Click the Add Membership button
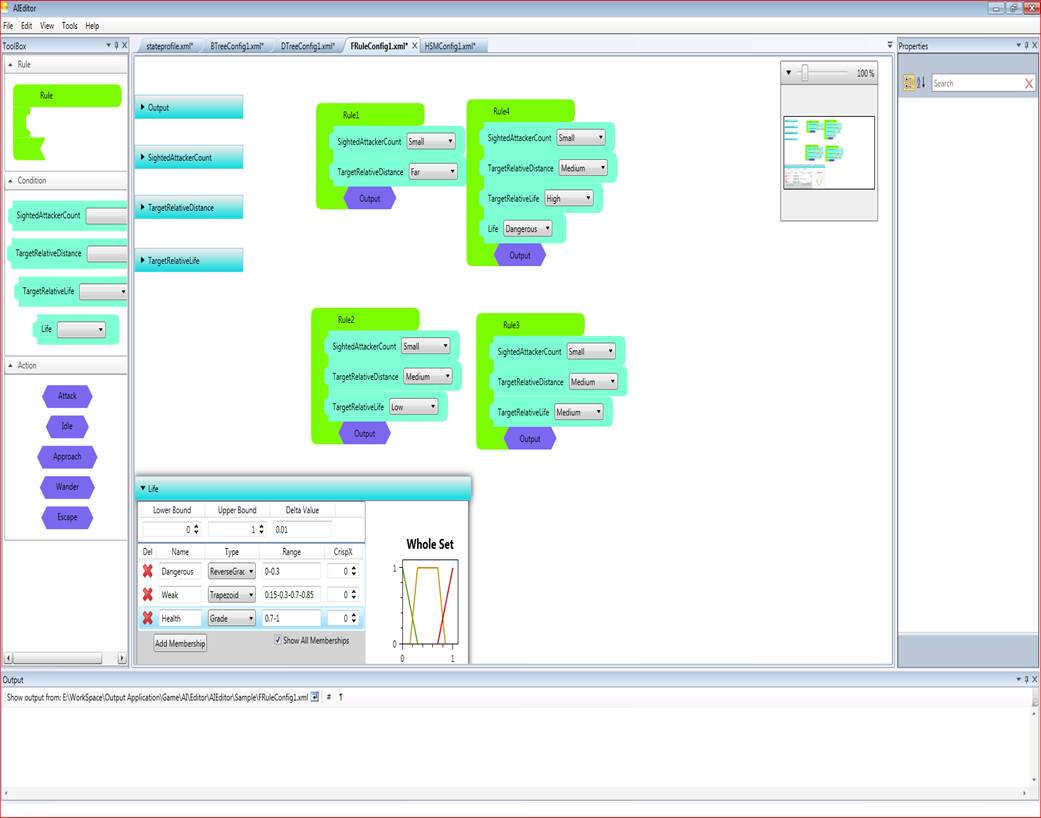 [x=180, y=644]
